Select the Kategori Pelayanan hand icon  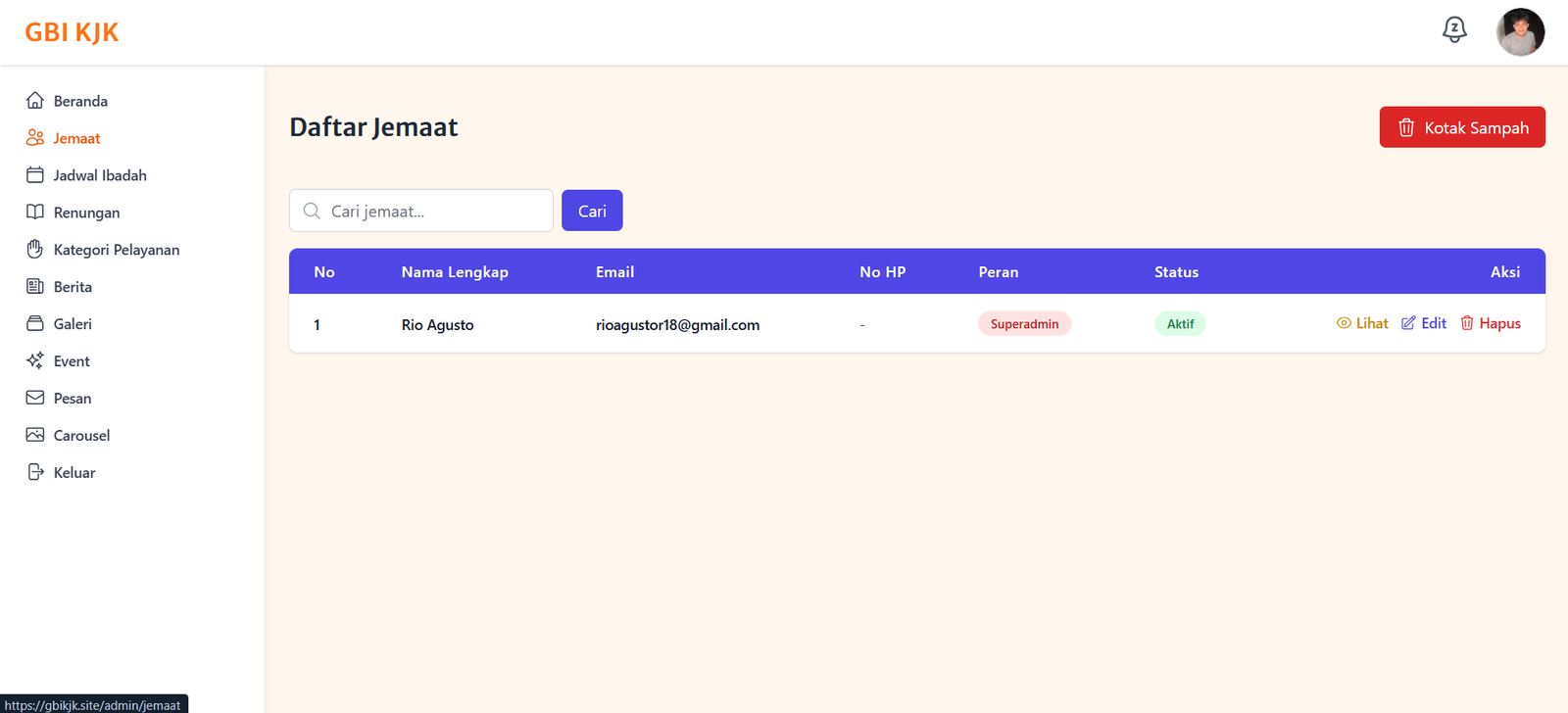click(x=35, y=250)
